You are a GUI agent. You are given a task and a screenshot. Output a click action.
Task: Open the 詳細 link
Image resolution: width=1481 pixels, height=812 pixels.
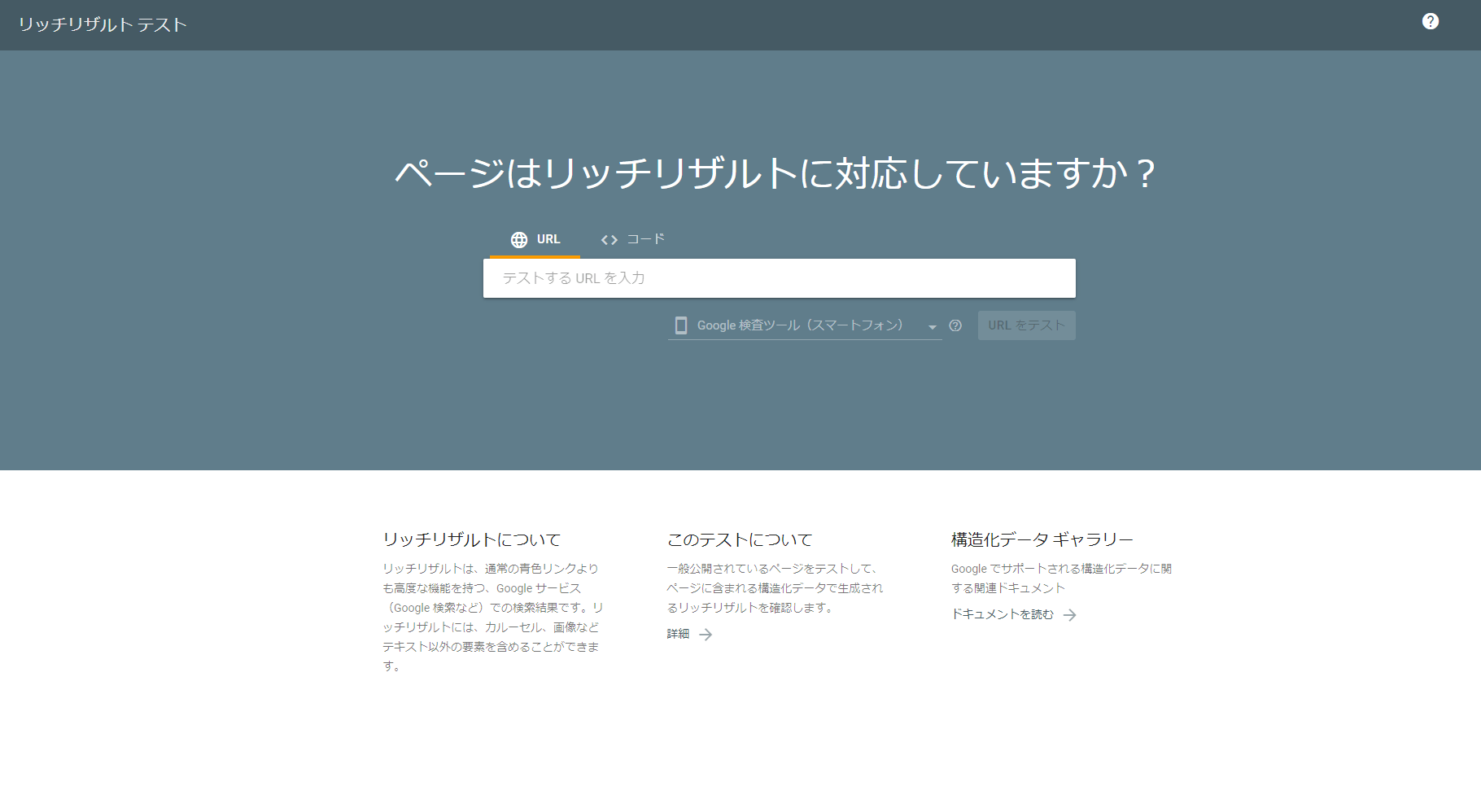678,634
